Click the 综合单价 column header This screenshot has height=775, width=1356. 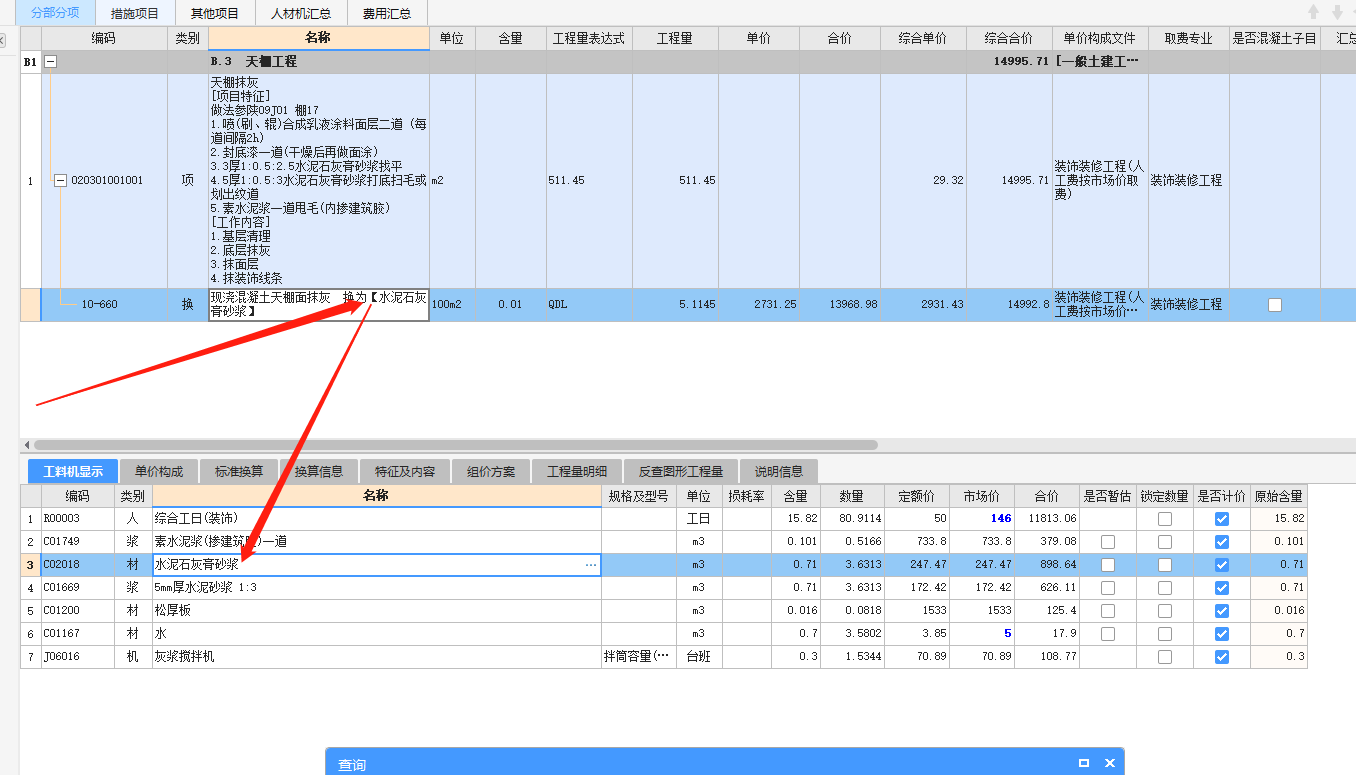coord(923,38)
